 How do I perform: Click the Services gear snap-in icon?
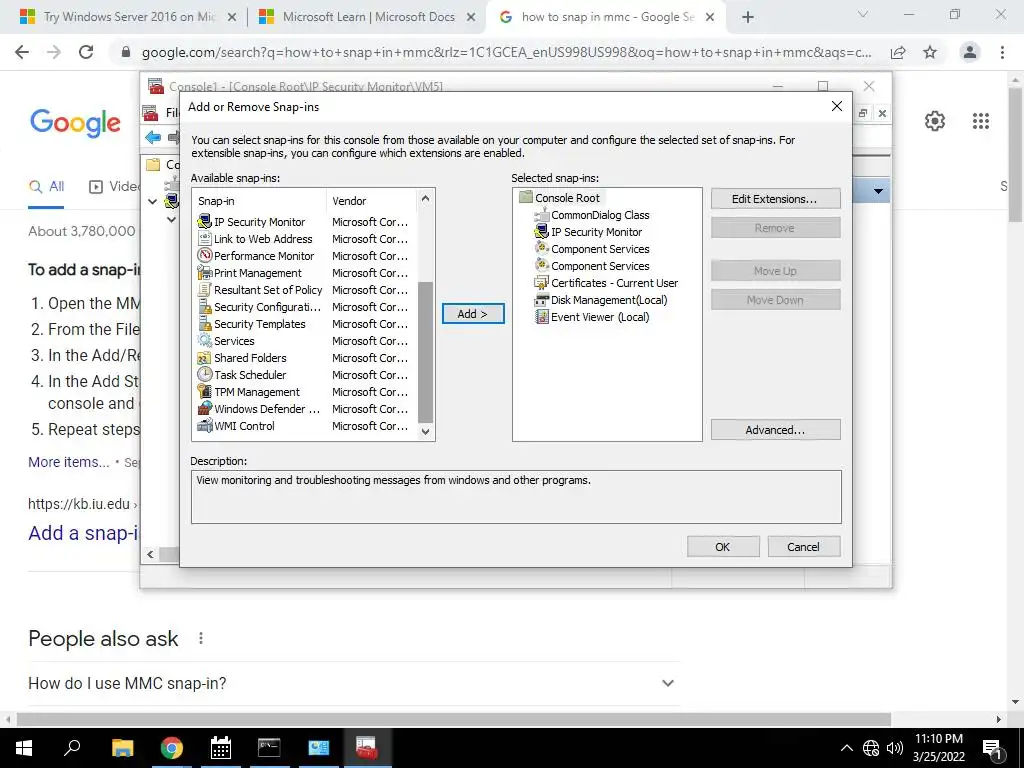pyautogui.click(x=204, y=341)
